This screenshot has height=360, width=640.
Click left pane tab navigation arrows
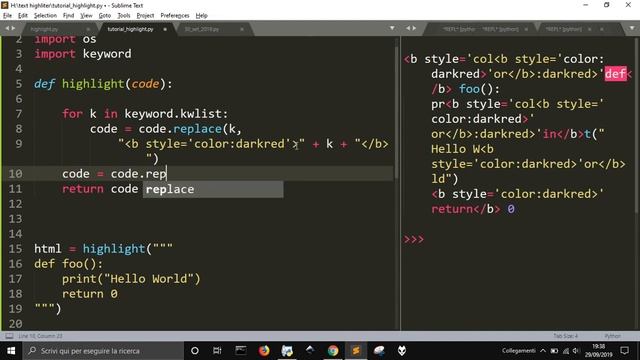coord(10,28)
